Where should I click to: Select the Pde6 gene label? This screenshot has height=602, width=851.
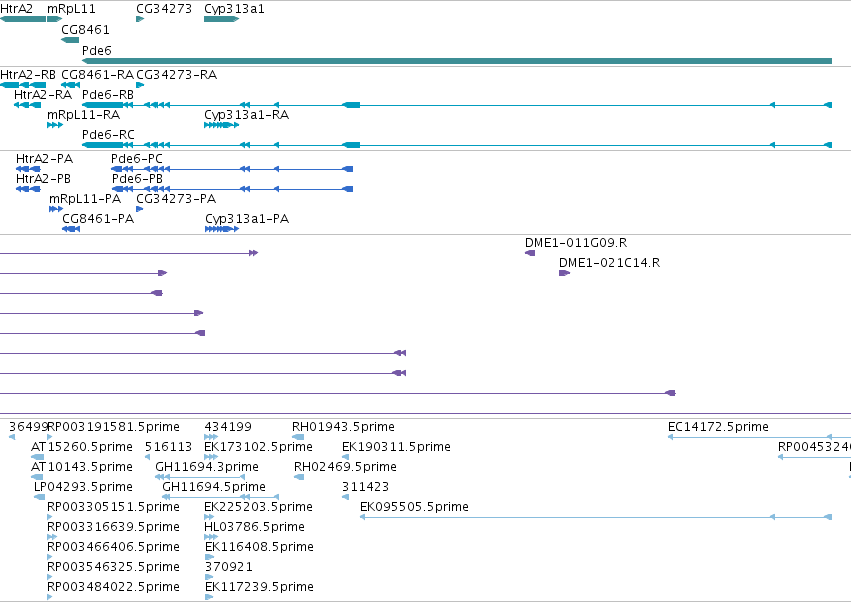point(97,50)
